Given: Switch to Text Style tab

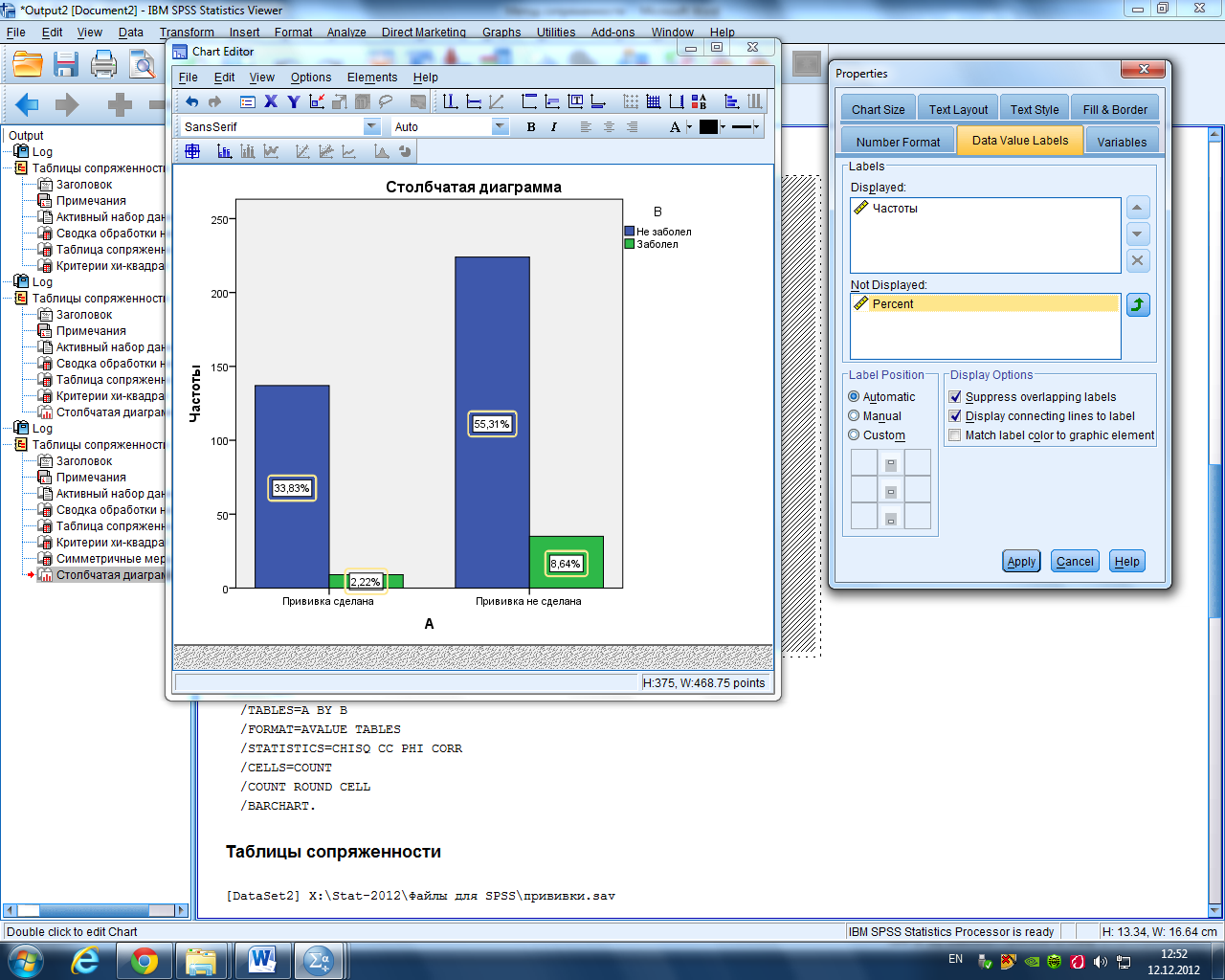Looking at the screenshot, I should (x=1035, y=109).
